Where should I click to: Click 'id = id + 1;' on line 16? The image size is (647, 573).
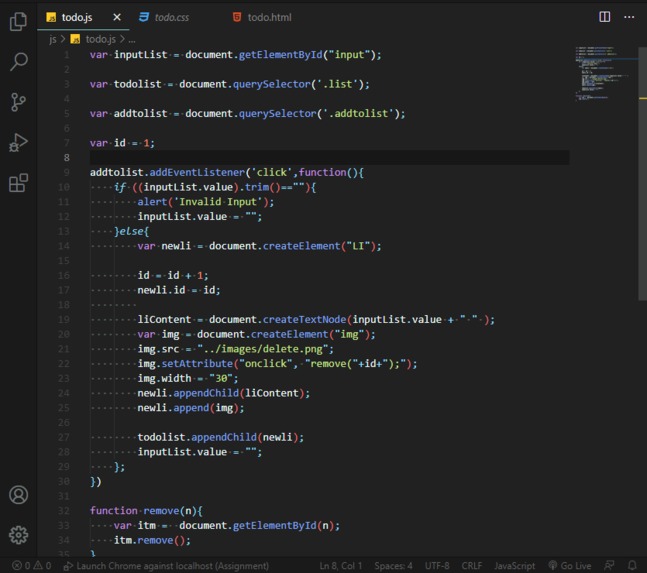coord(173,275)
